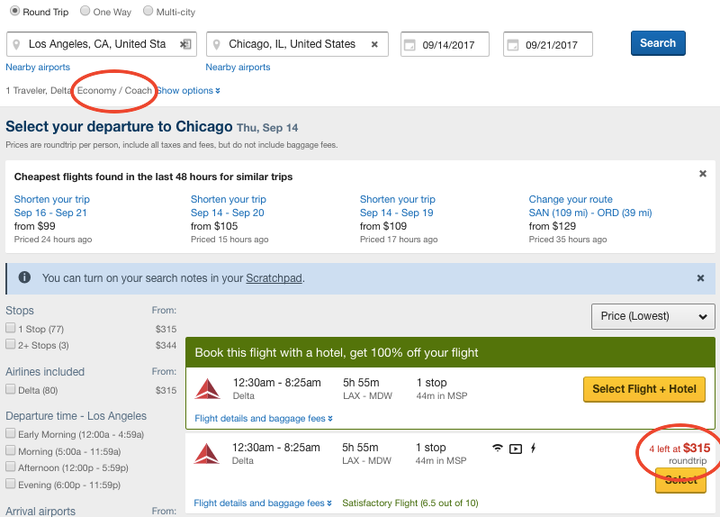Check the Early Morning departure filter
The width and height of the screenshot is (720, 517).
pos(10,433)
